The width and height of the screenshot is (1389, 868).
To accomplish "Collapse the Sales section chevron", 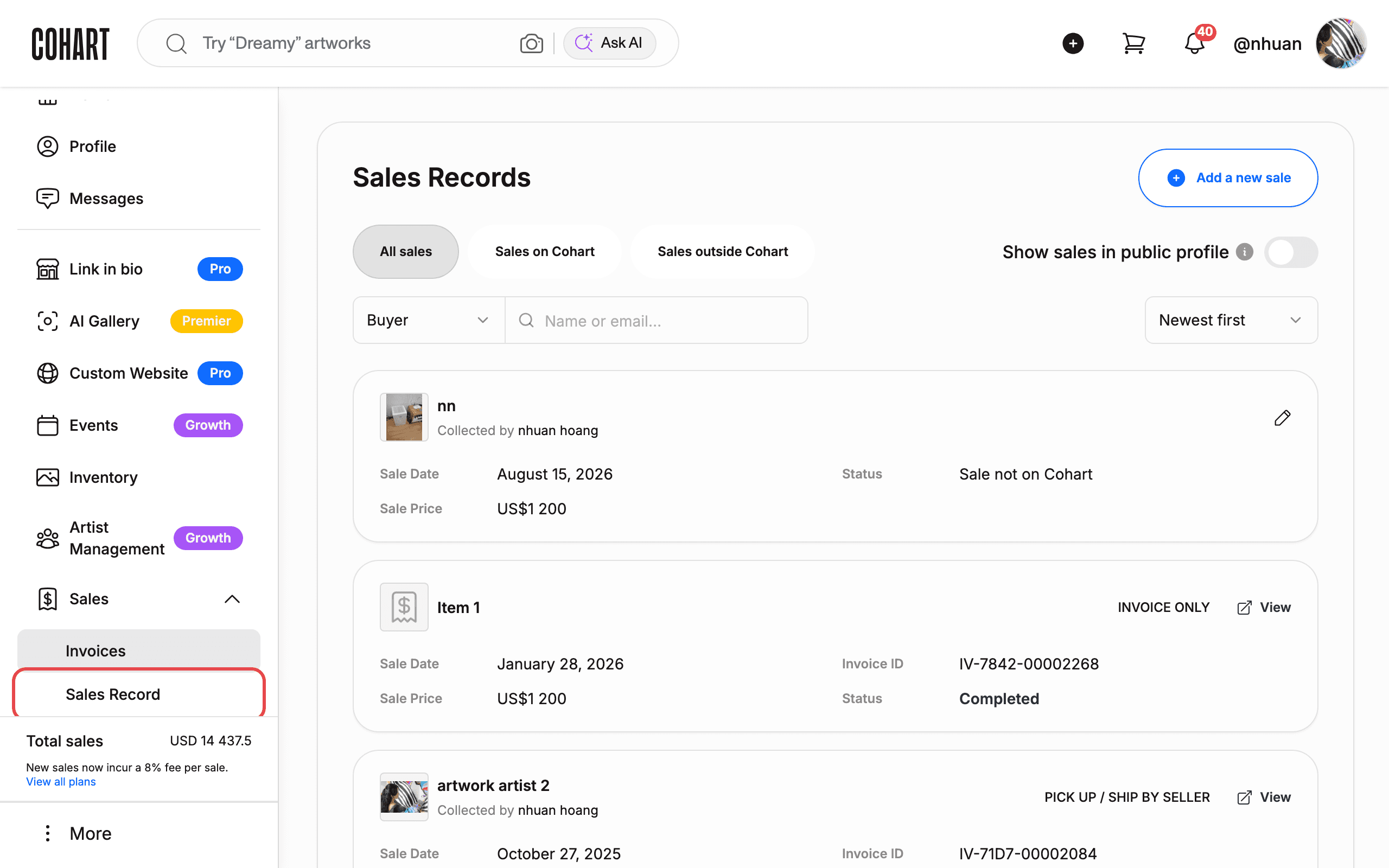I will (x=232, y=599).
